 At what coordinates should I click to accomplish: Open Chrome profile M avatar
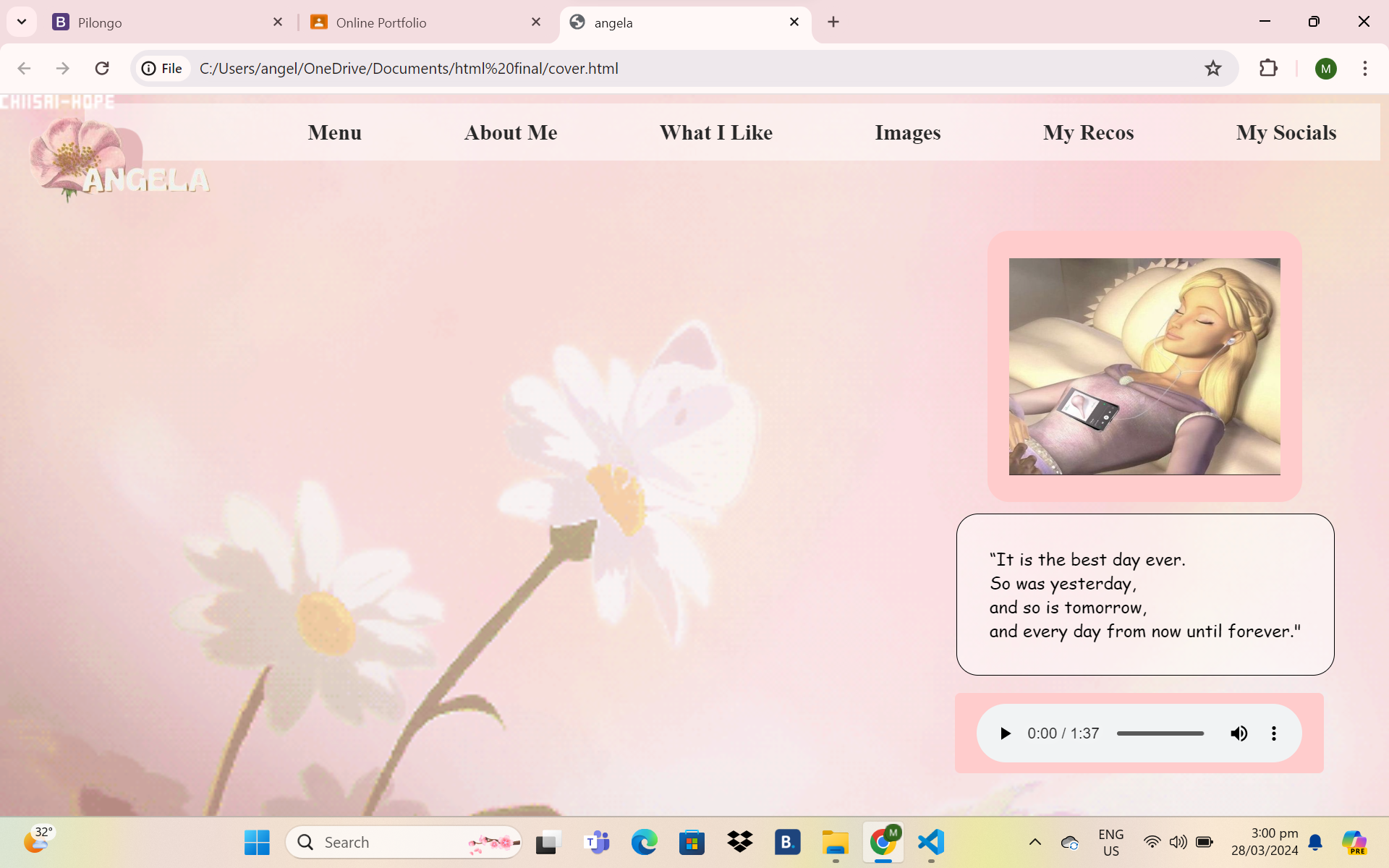[x=1325, y=69]
